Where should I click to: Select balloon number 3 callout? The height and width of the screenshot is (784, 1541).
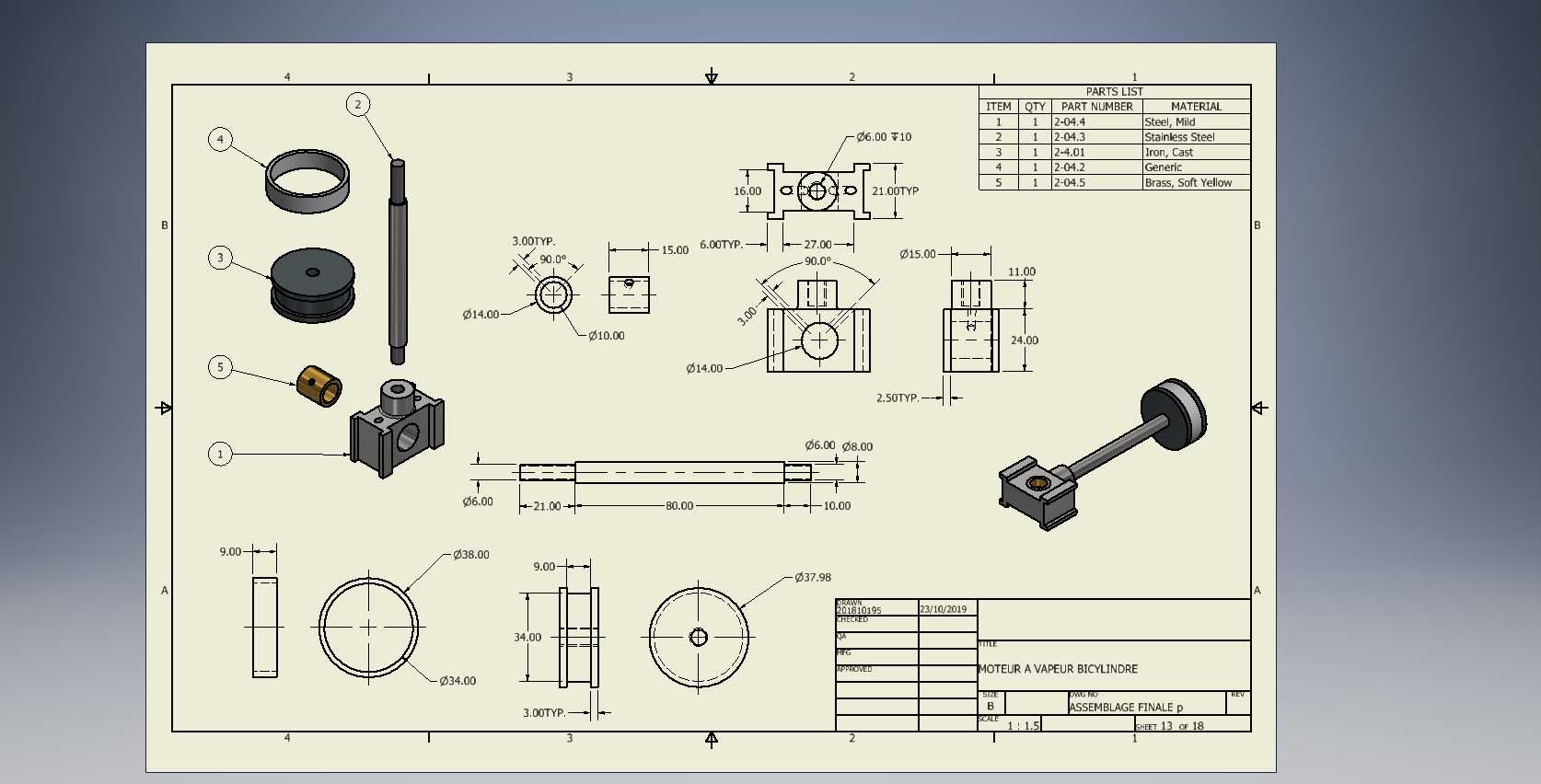point(220,258)
